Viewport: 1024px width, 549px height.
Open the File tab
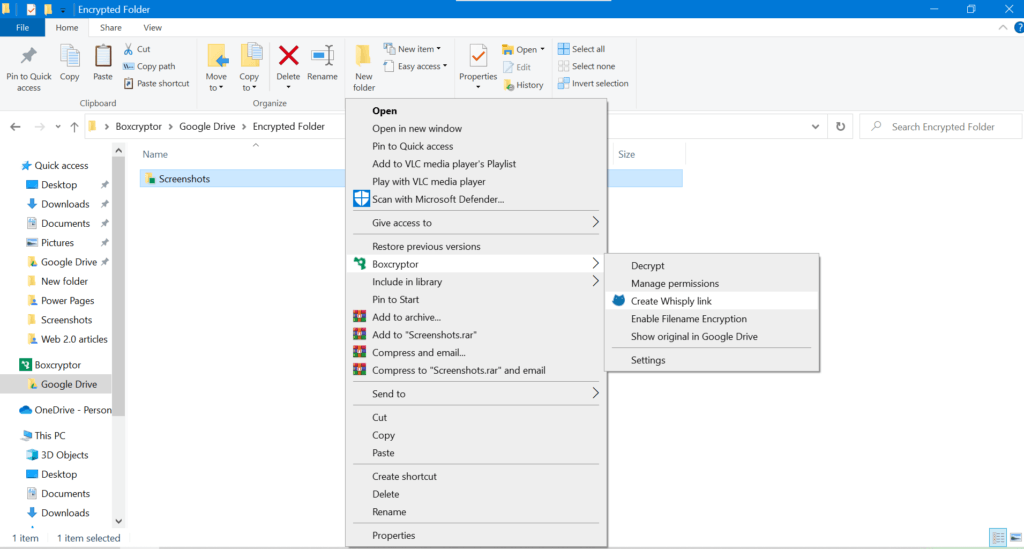[22, 27]
